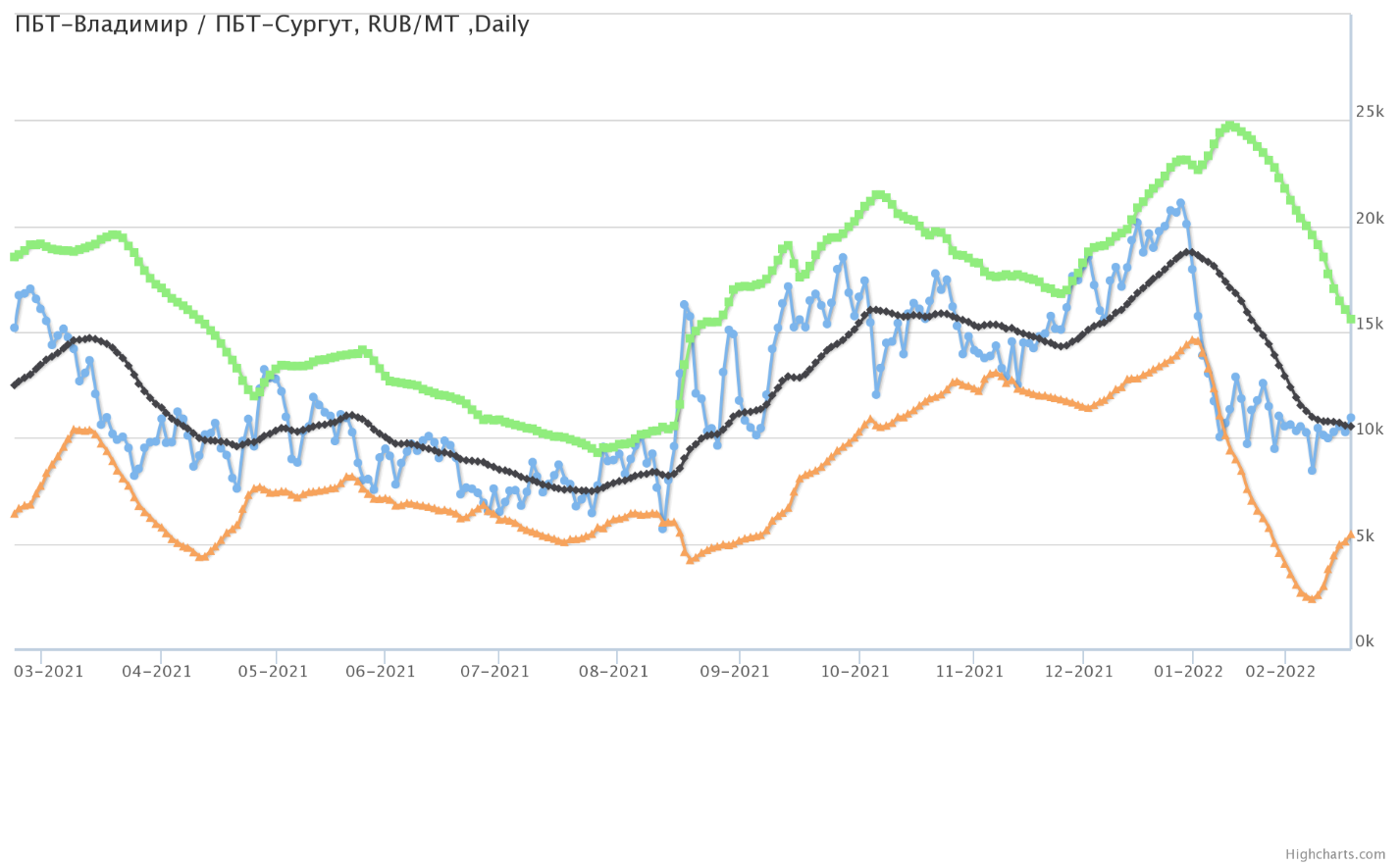Select the 08-2021 date label

pos(614,671)
